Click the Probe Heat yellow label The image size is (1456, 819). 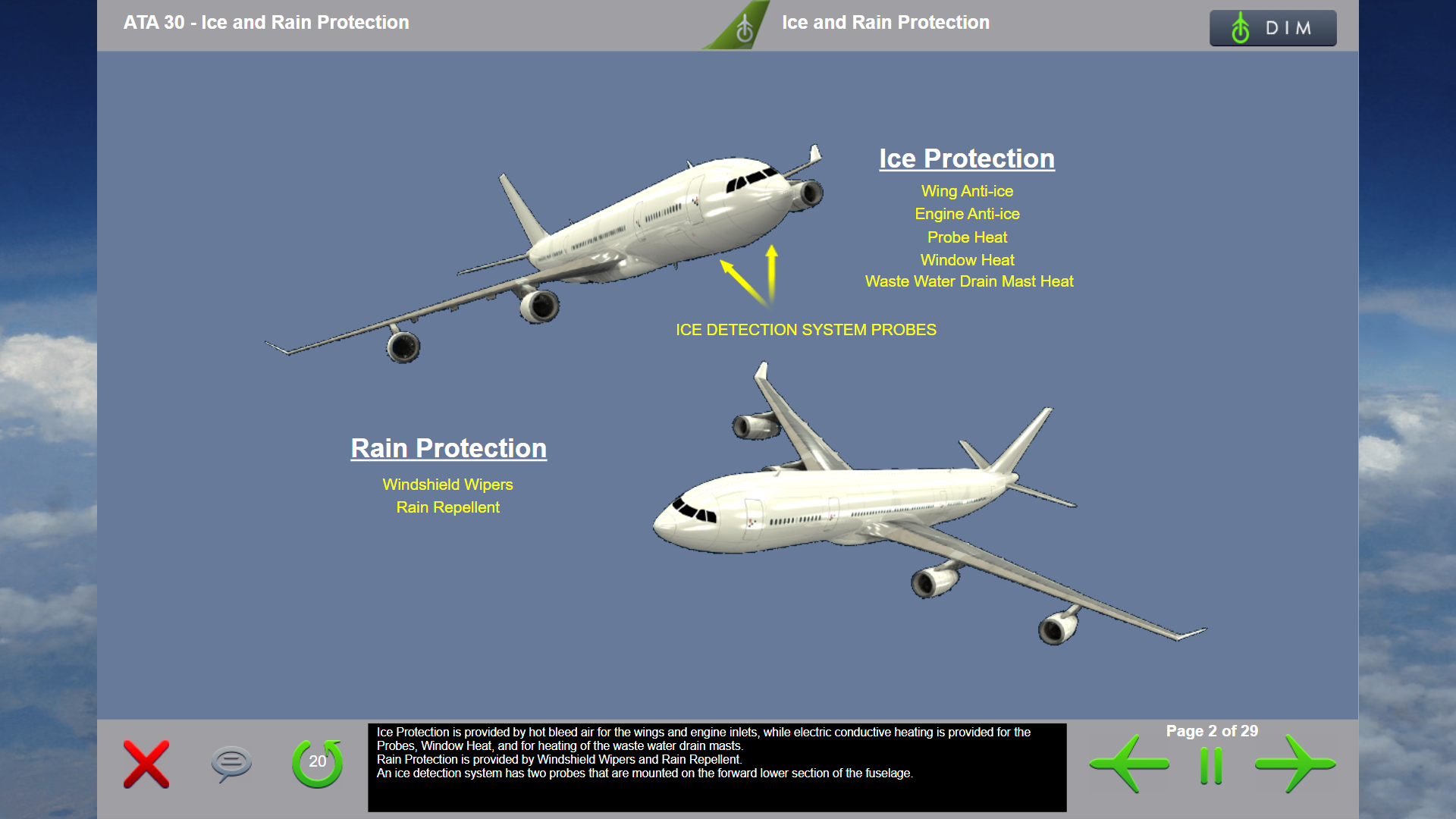(x=967, y=237)
